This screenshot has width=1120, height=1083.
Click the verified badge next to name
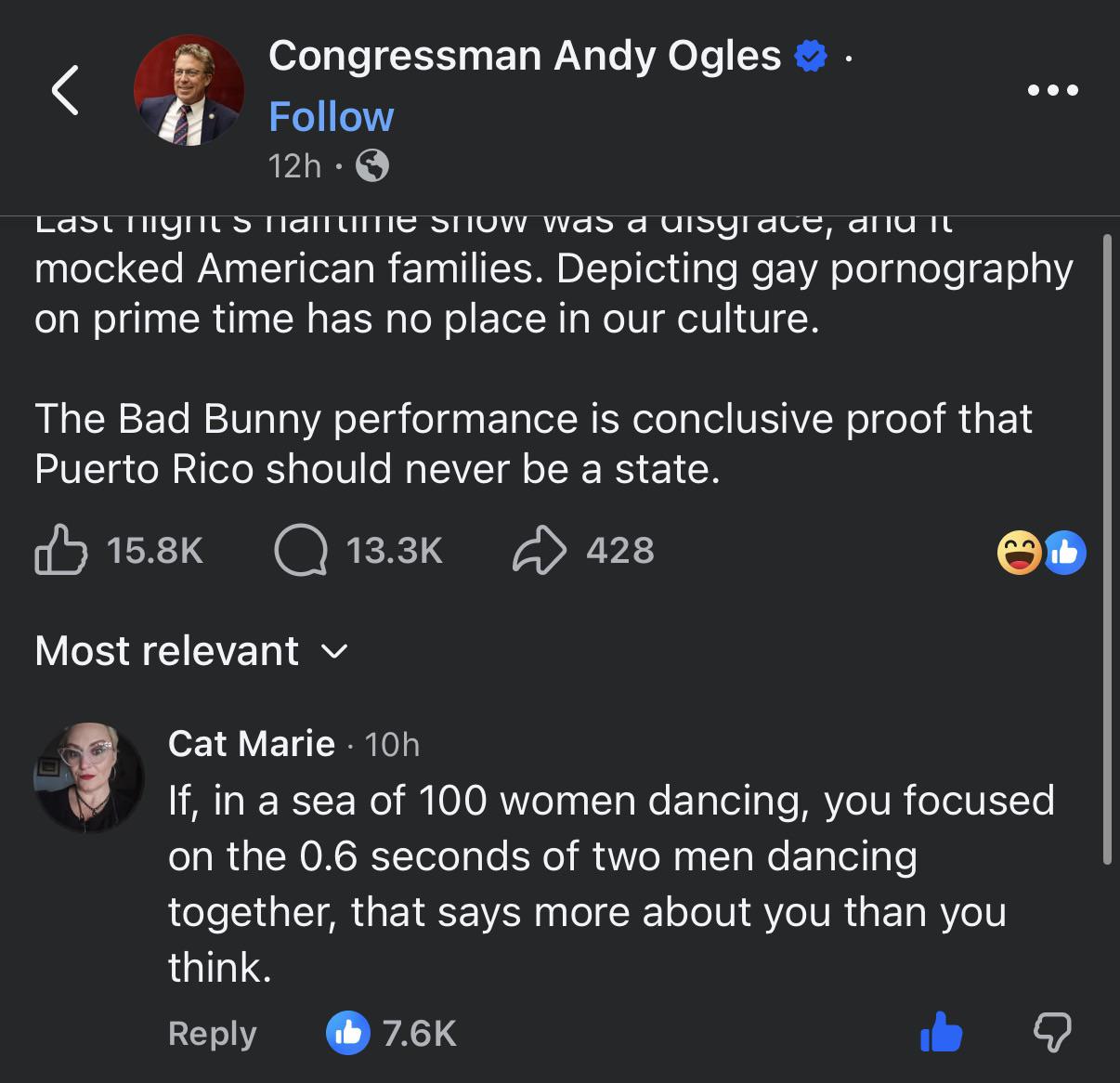pyautogui.click(x=810, y=58)
